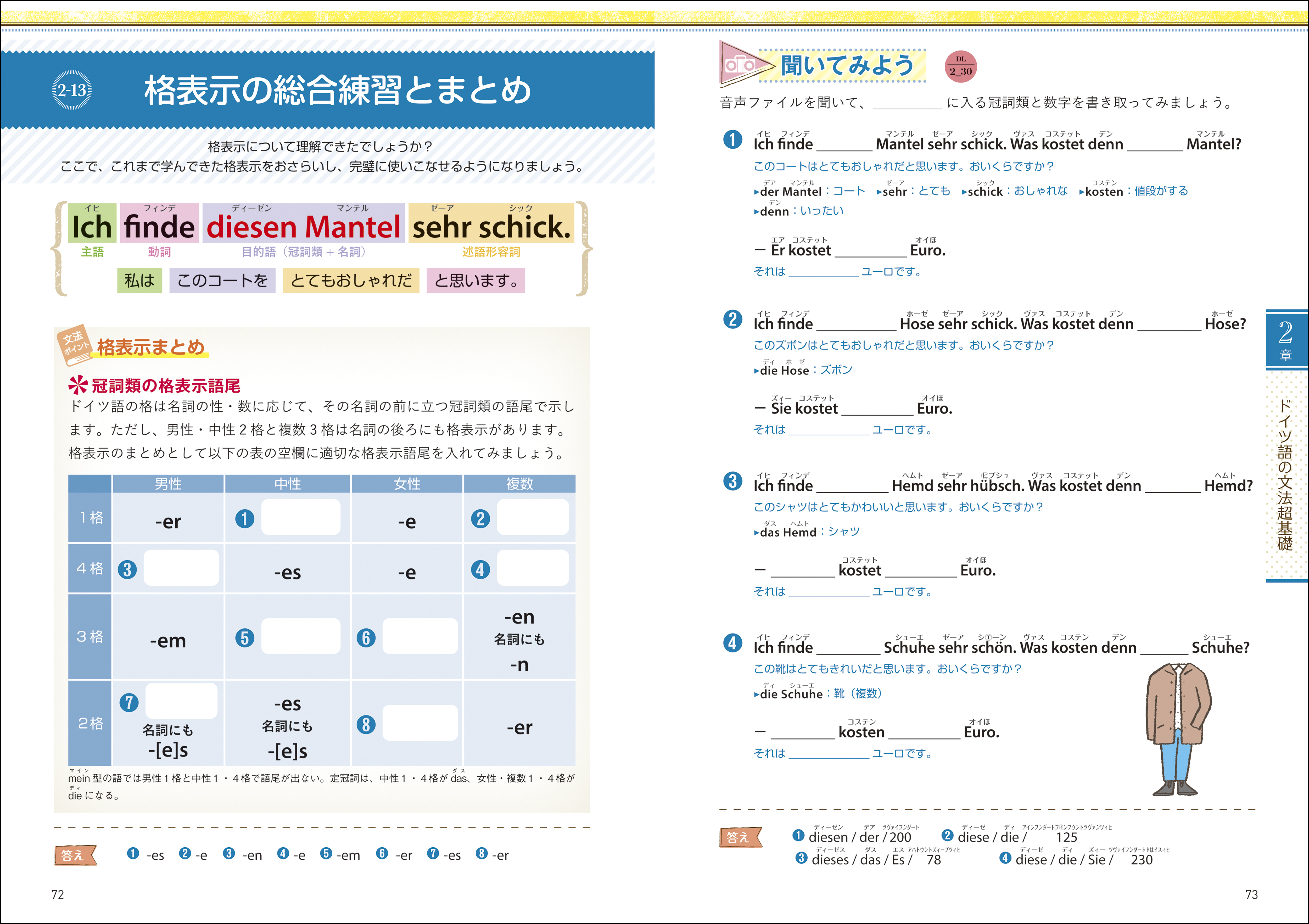The height and width of the screenshot is (924, 1309).
Task: Click circled 5 in the table's 中性 3格 cell
Action: (245, 638)
